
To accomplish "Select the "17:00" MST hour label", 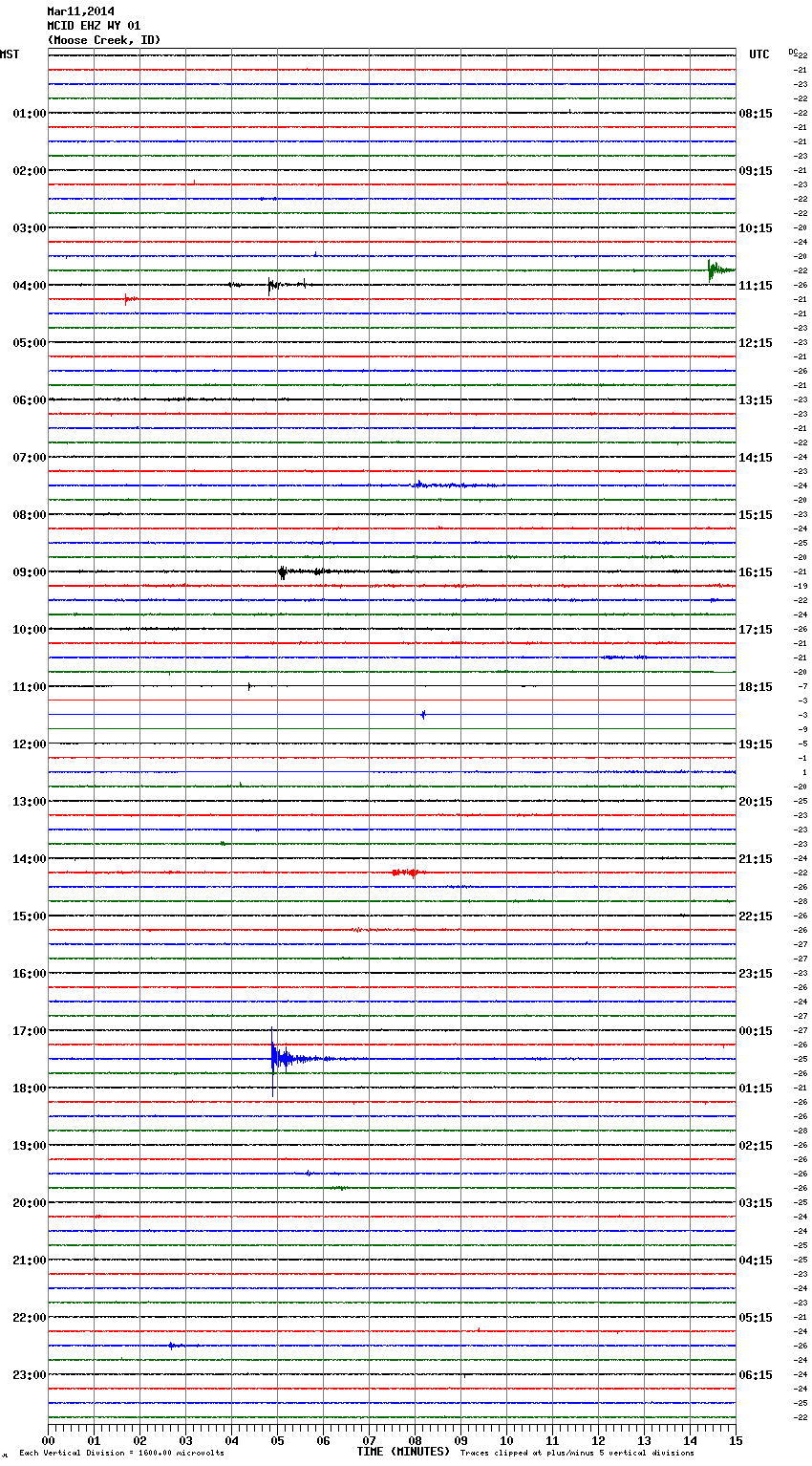I will pos(29,1031).
